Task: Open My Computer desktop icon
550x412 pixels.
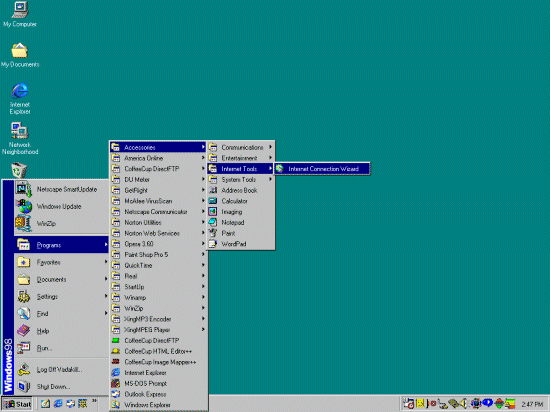Action: coord(20,15)
